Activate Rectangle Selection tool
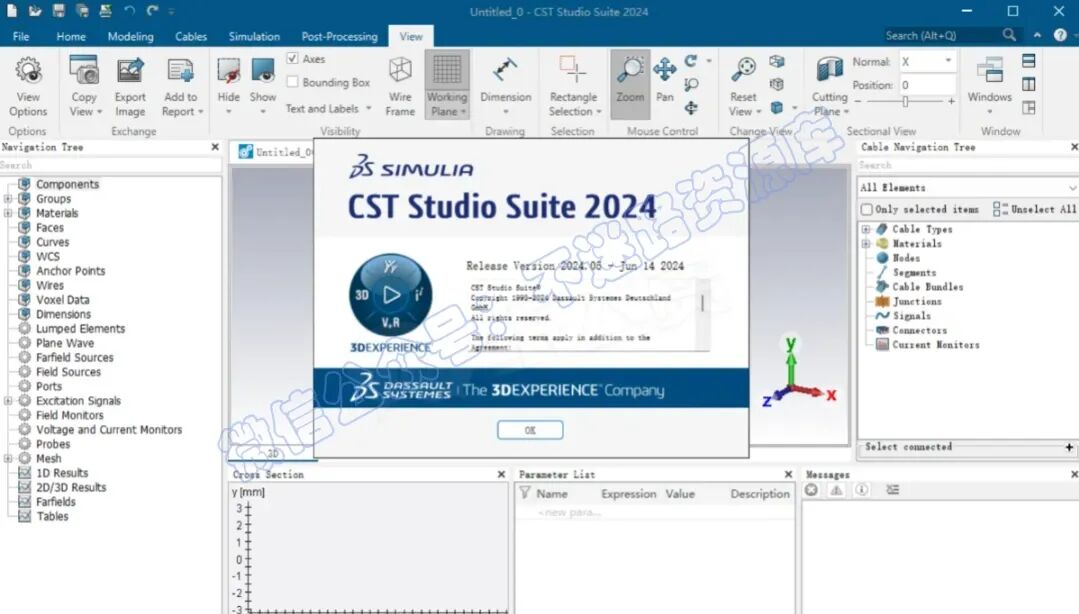The height and width of the screenshot is (614, 1079). pos(574,86)
